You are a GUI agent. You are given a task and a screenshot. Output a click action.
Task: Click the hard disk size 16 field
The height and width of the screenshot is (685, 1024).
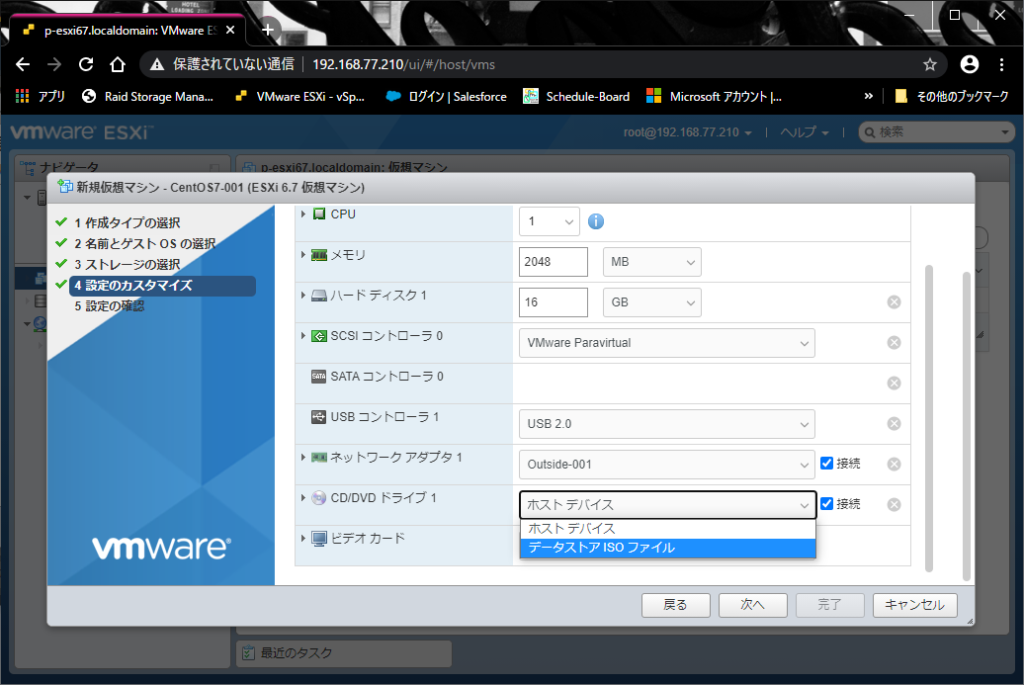[553, 302]
